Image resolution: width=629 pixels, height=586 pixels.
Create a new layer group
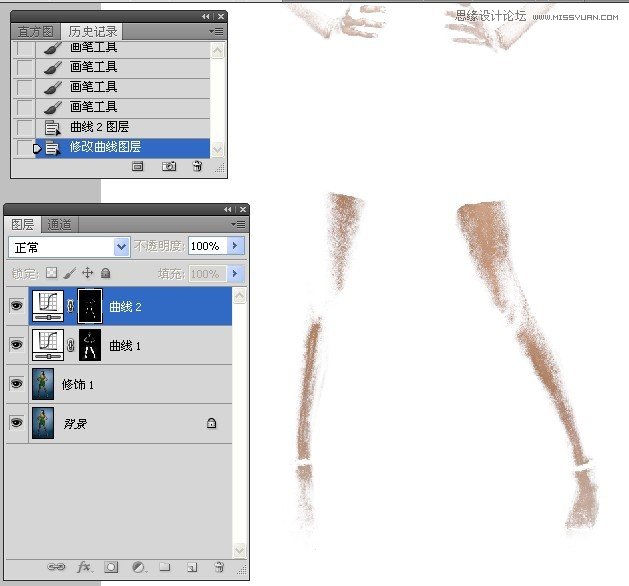166,567
